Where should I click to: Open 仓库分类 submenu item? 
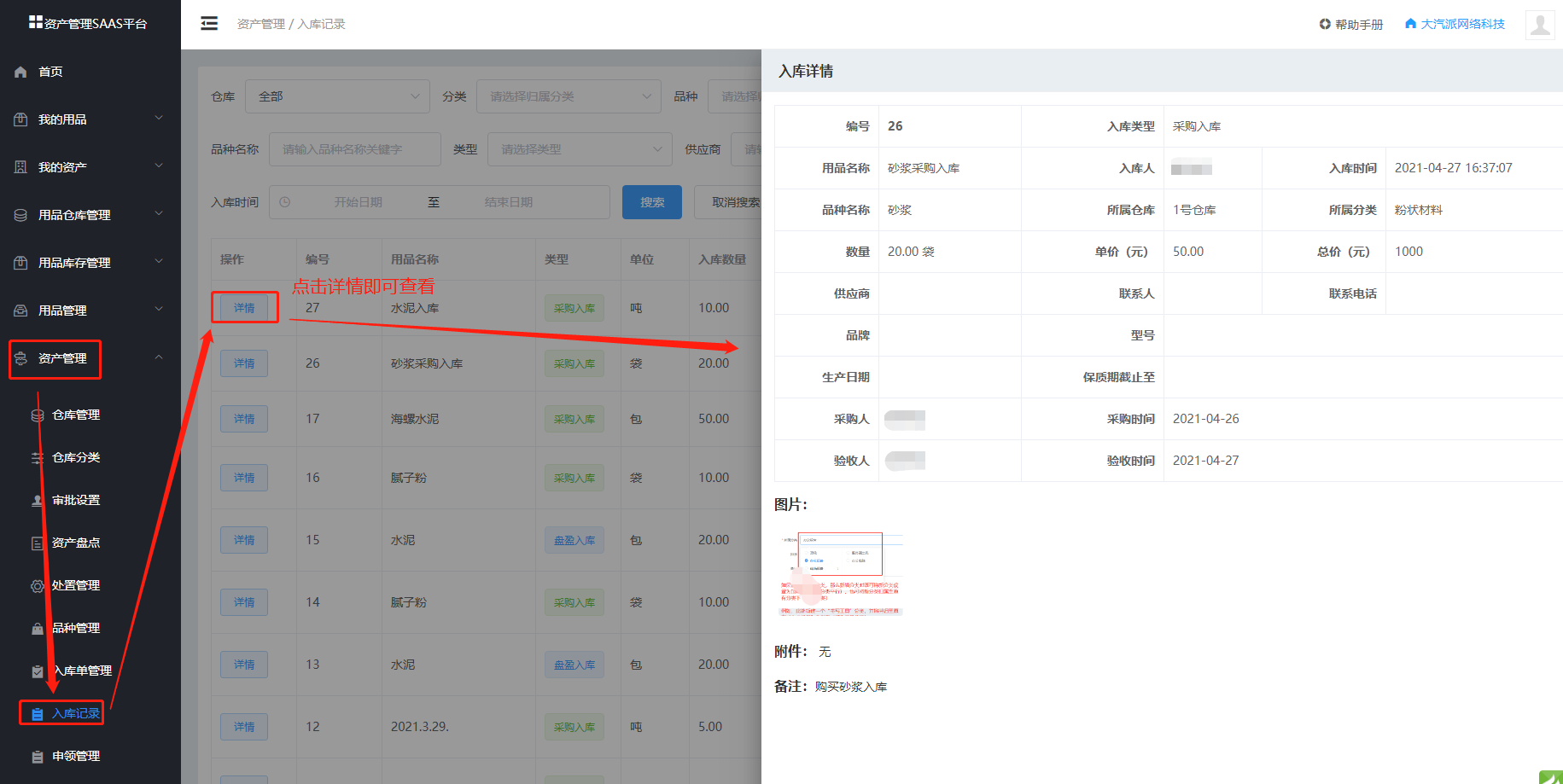pyautogui.click(x=76, y=457)
